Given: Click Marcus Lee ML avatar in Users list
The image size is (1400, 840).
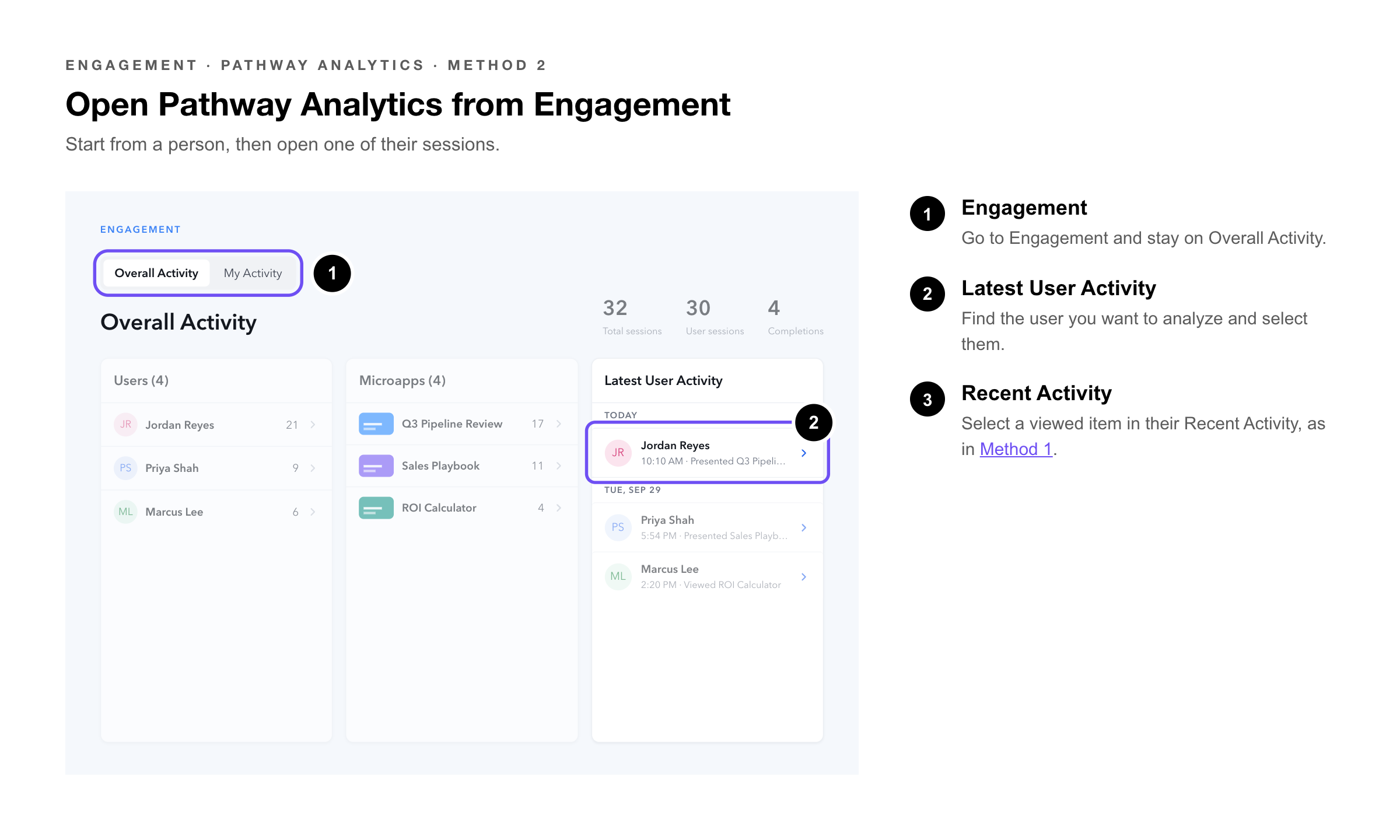Looking at the screenshot, I should [x=125, y=512].
